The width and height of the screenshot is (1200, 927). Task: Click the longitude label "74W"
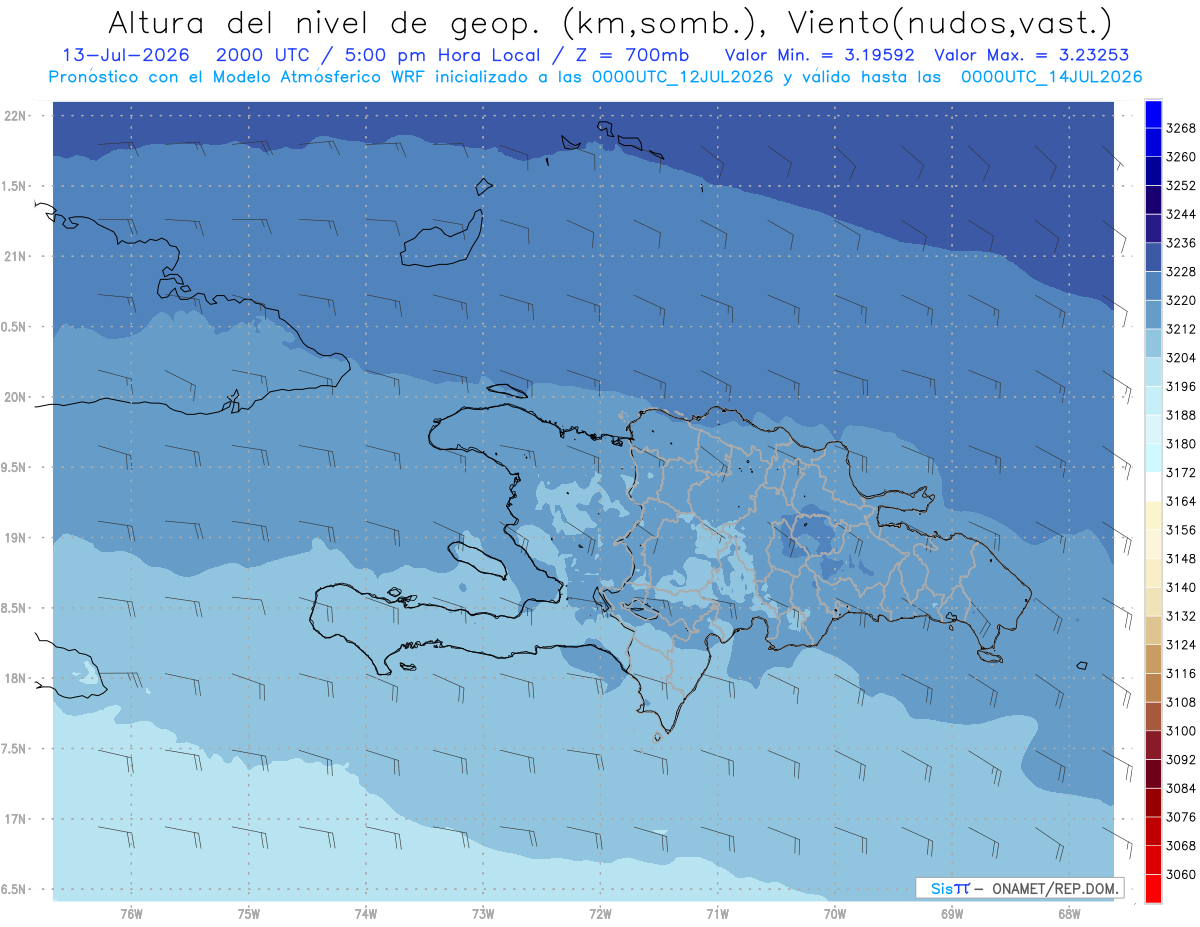tap(366, 914)
